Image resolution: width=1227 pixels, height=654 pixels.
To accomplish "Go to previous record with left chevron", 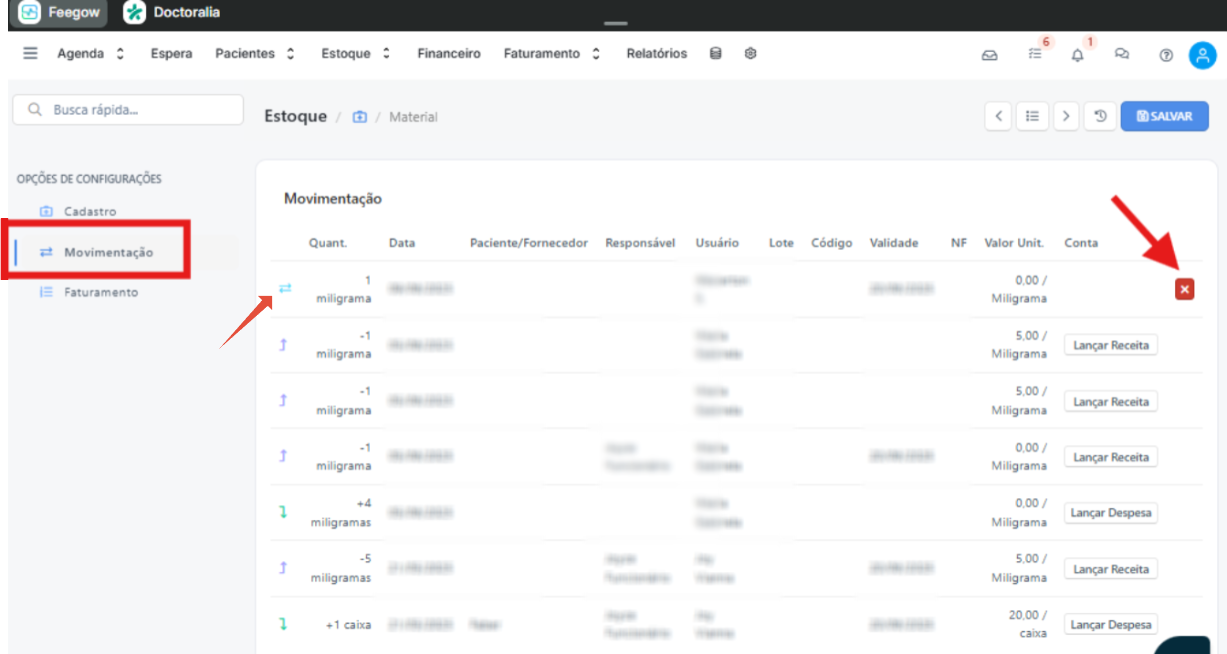I will point(998,116).
